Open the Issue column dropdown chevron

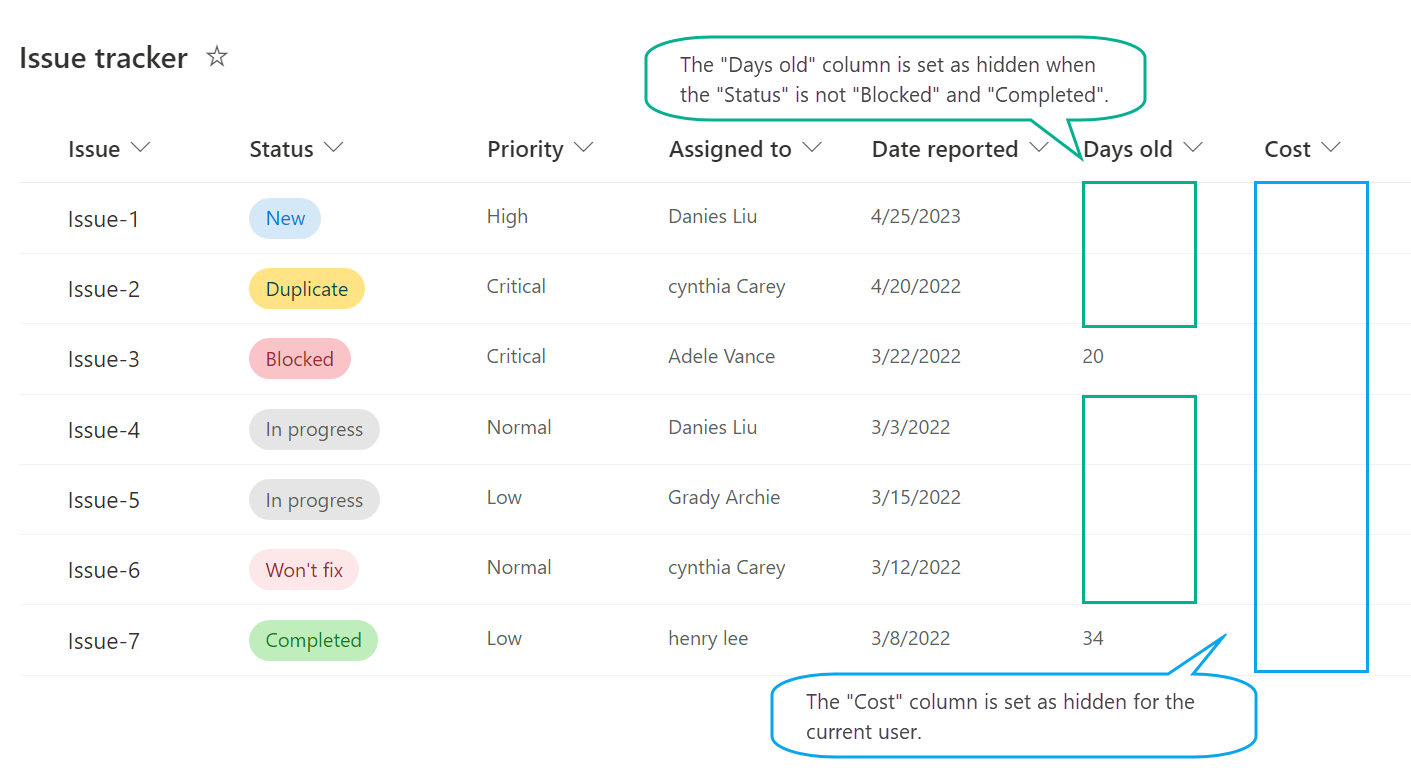(140, 148)
